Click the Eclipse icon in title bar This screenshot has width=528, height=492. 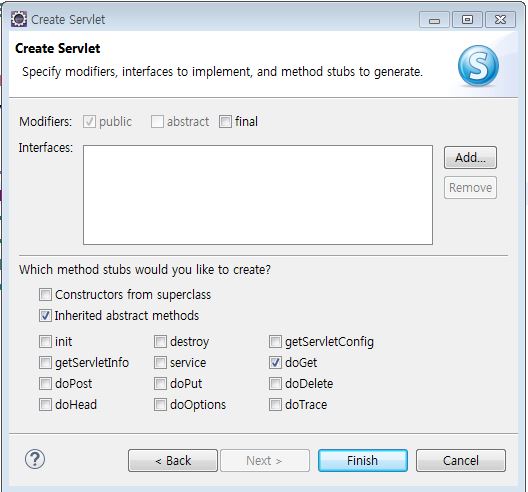[x=19, y=19]
